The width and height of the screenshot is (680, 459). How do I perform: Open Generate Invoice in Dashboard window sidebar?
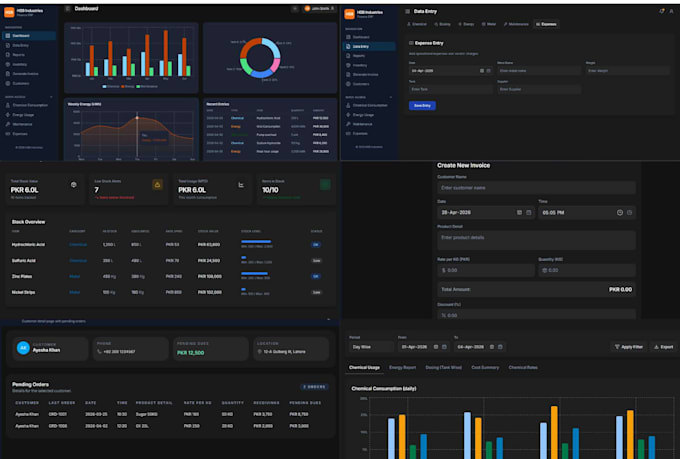[x=25, y=74]
